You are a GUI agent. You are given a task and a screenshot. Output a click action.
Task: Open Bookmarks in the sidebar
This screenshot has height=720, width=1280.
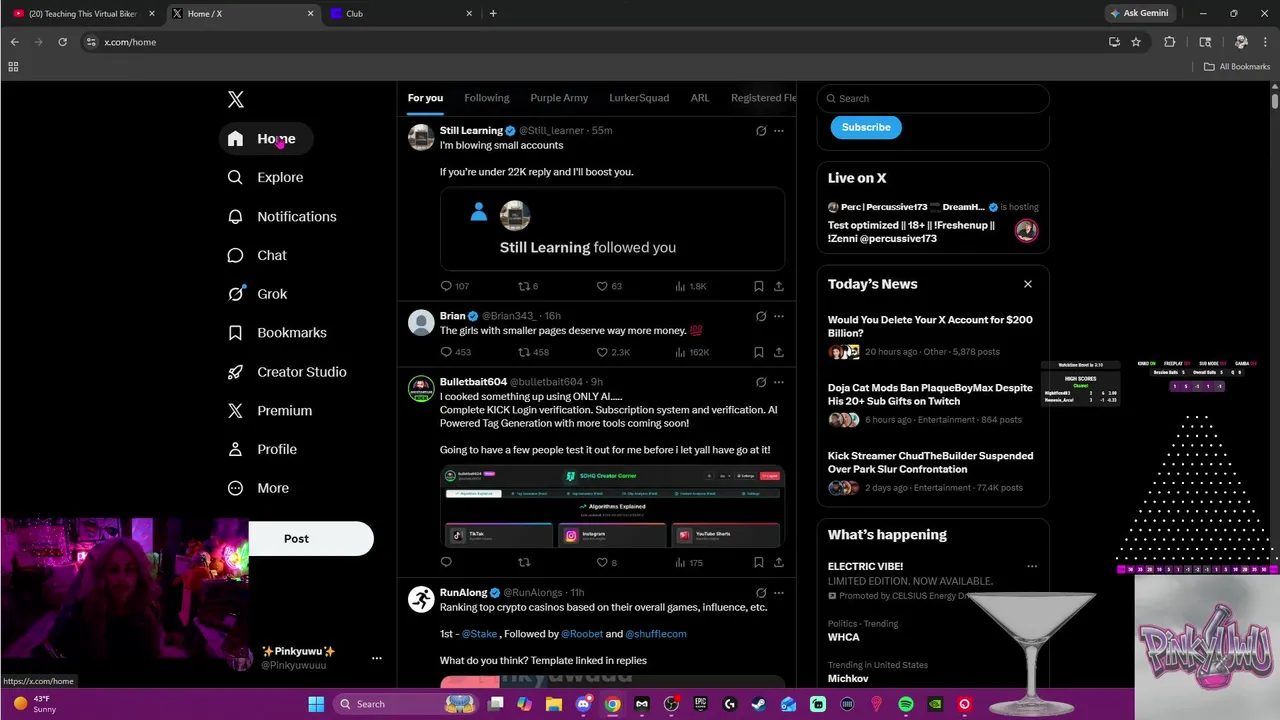point(278,333)
